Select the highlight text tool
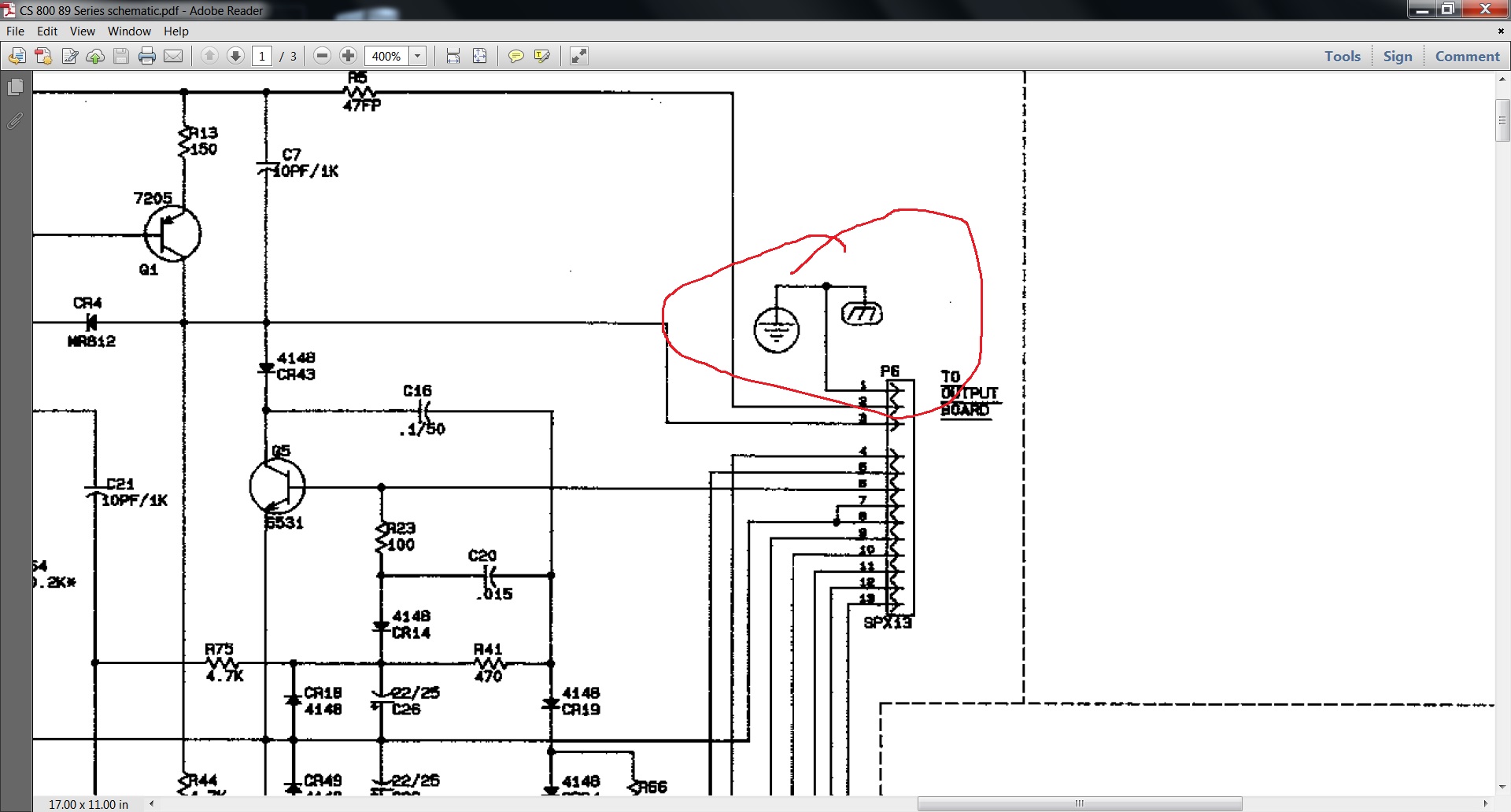1511x812 pixels. pyautogui.click(x=542, y=56)
